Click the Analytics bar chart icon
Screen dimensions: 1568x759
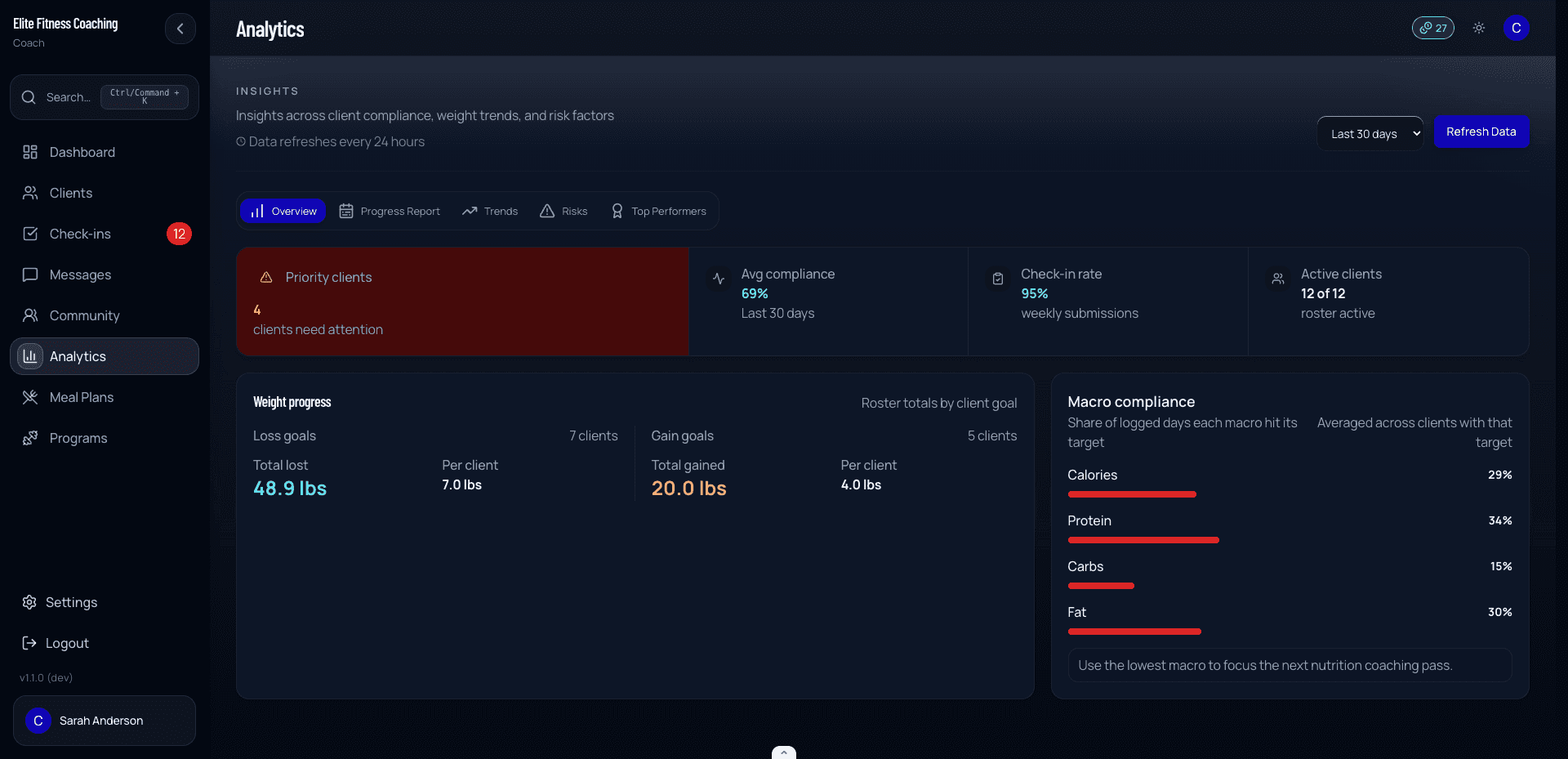pos(30,356)
